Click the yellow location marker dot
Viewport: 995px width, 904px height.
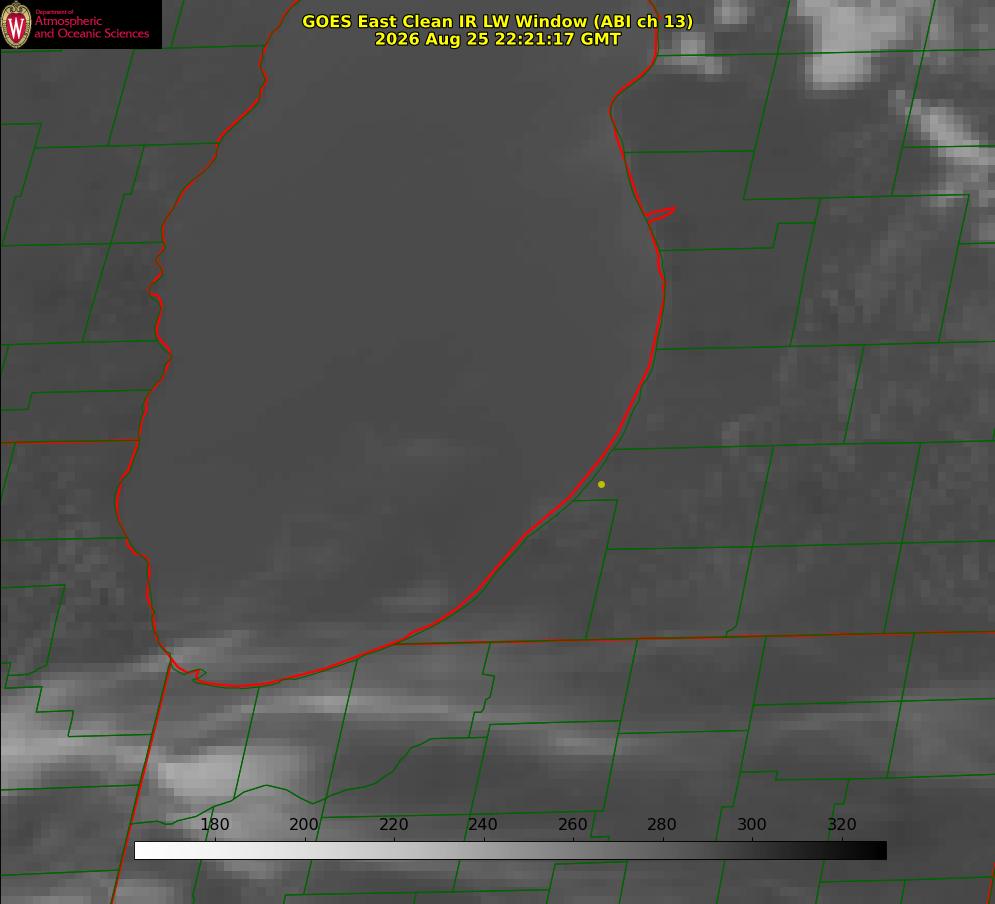click(x=602, y=484)
